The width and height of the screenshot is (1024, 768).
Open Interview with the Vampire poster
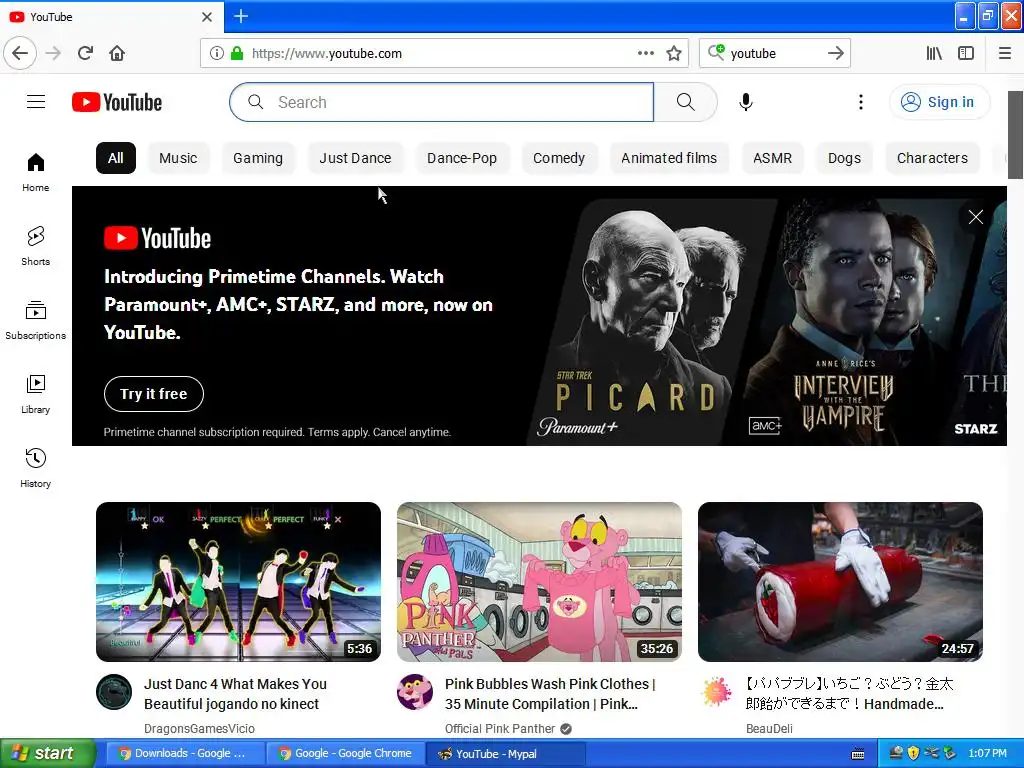pos(856,320)
